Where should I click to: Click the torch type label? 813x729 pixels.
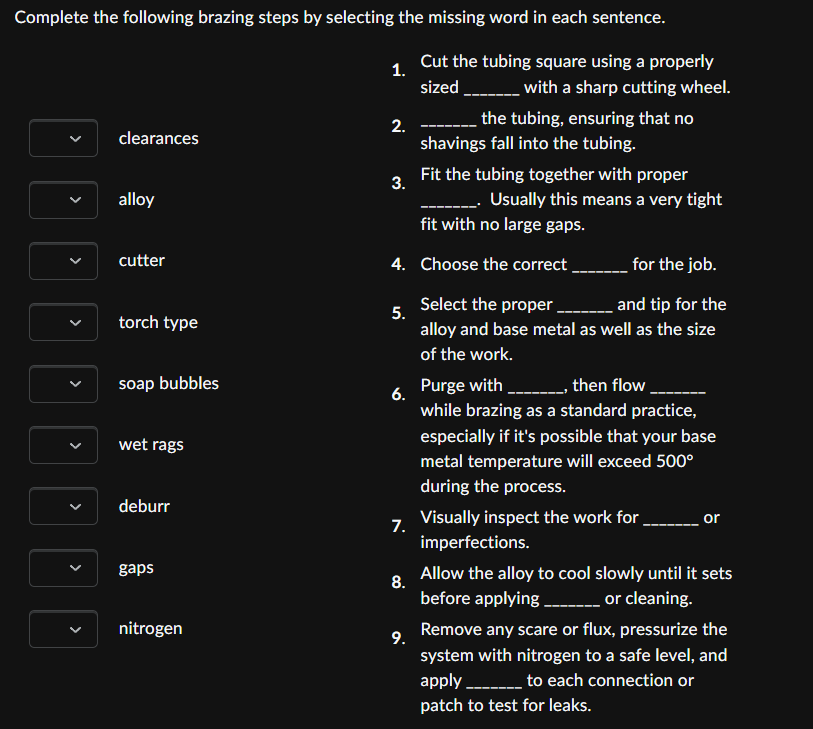tap(157, 322)
